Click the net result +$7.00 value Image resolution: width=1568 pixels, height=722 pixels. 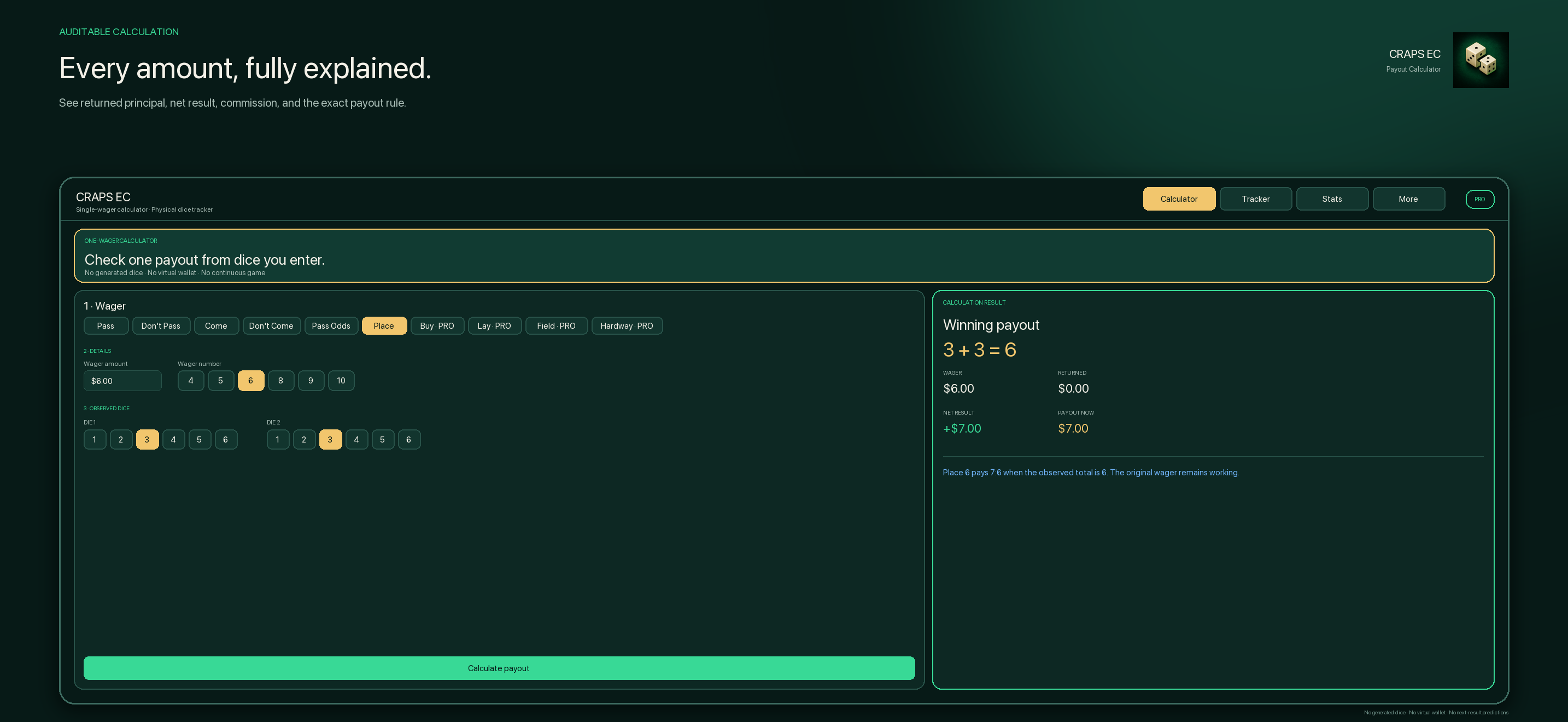coord(962,429)
